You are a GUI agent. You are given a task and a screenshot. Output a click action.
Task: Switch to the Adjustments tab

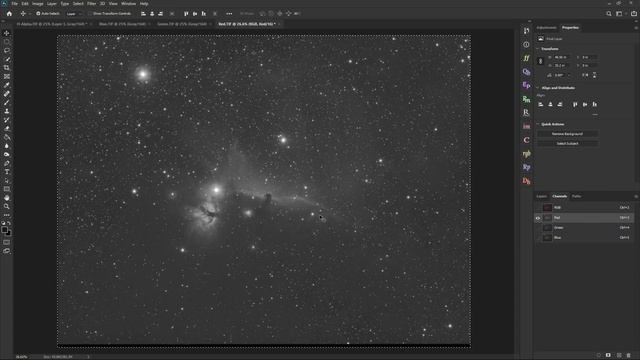(546, 28)
